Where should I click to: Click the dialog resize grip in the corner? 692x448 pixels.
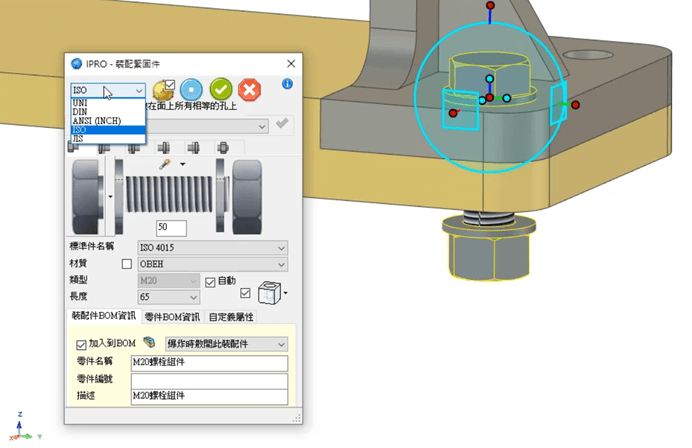pos(297,418)
